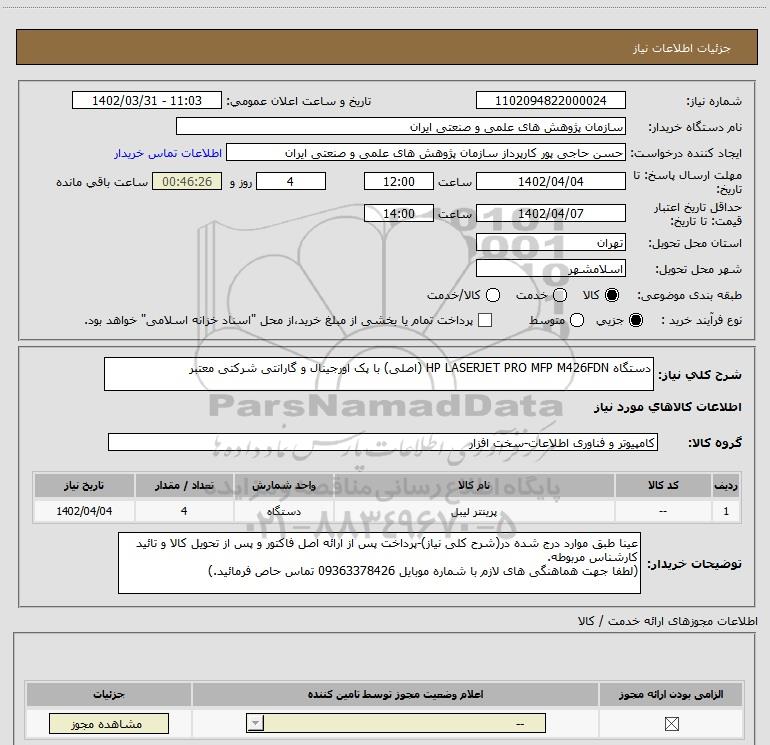Viewport: 770px width, 745px height.
Task: Click the price validity date 1402/04/07 field
Action: (x=550, y=213)
